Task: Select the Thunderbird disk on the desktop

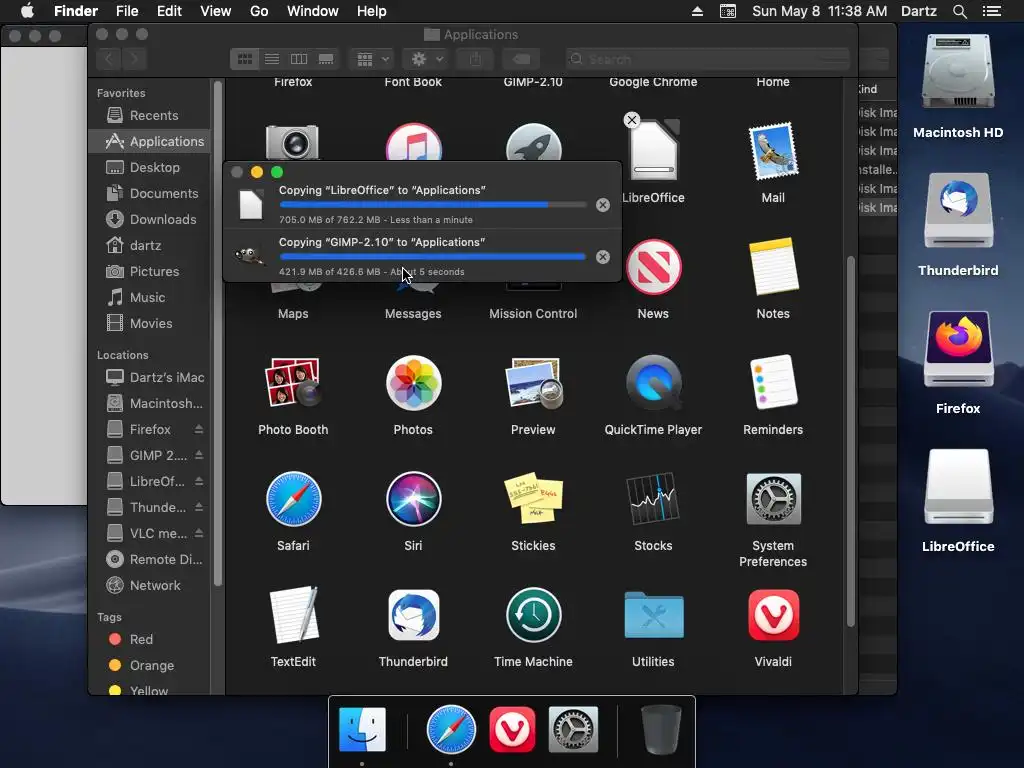Action: coord(958,210)
